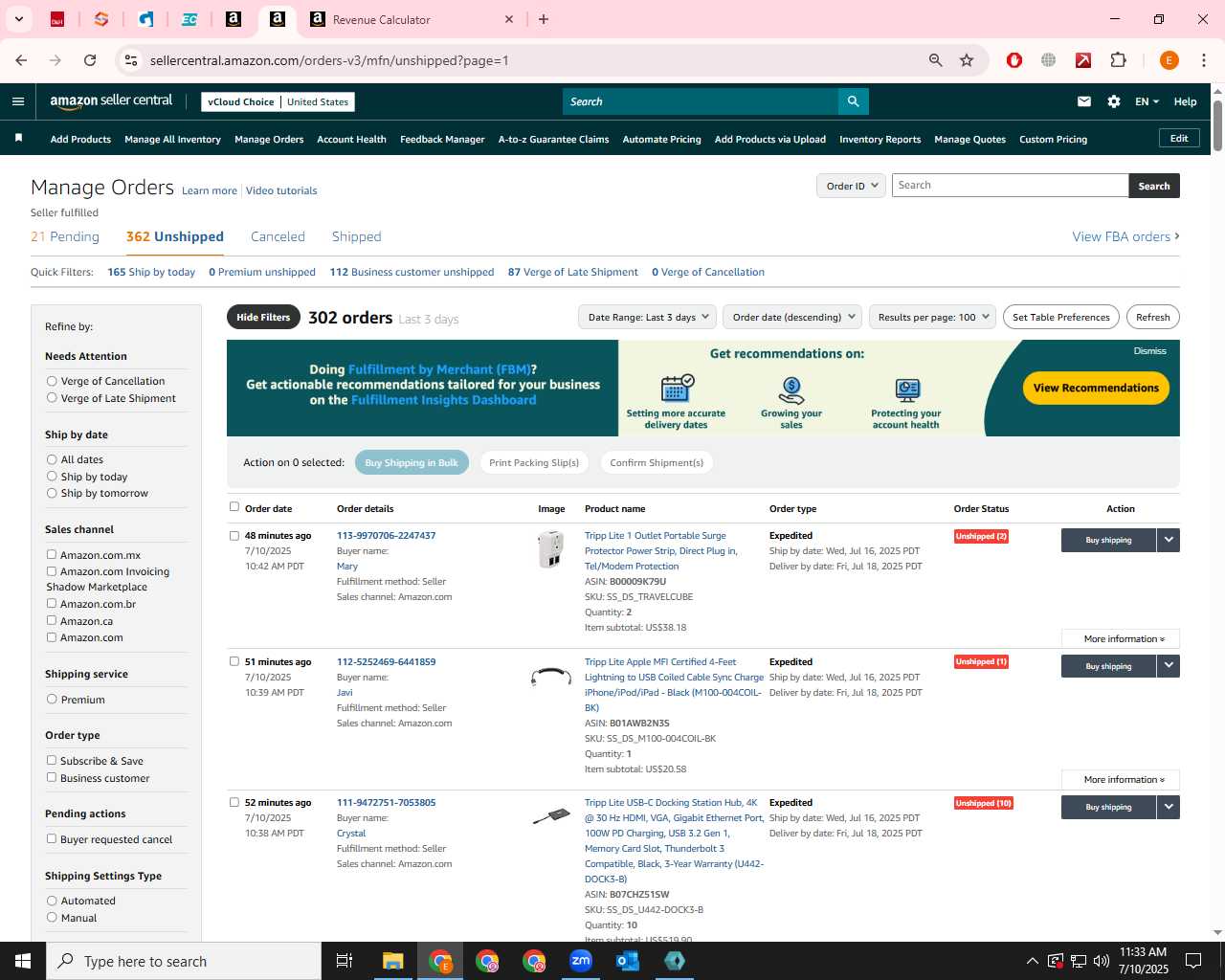Open Results per page 100 dropdown
1225x980 pixels.
pyautogui.click(x=932, y=317)
